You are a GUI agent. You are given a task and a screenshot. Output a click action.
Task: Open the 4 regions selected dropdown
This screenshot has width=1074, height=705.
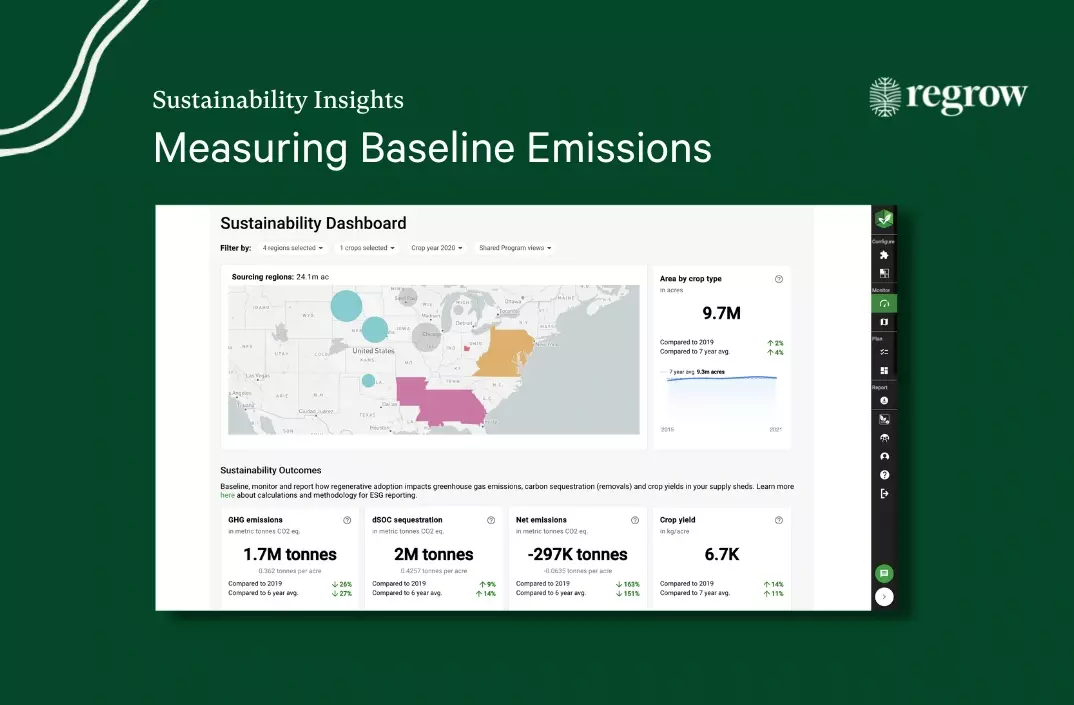tap(292, 247)
